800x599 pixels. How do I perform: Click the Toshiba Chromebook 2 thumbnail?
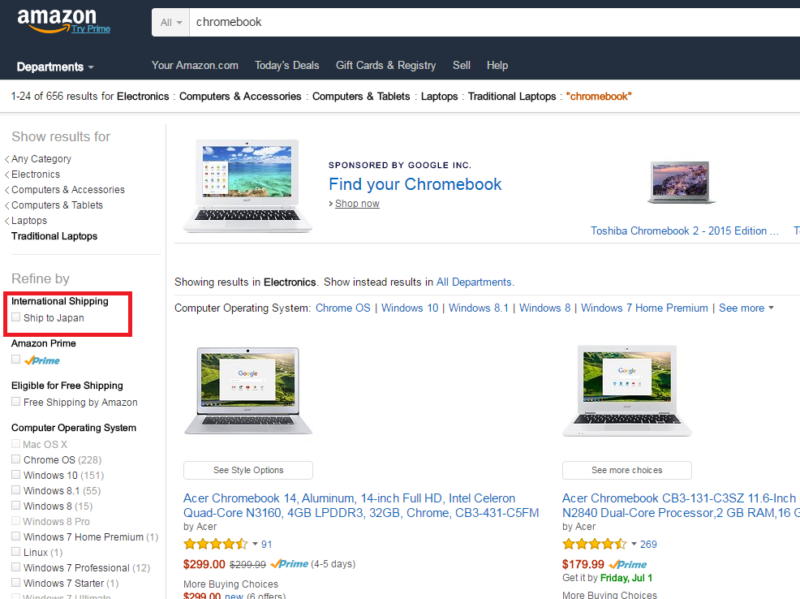[x=681, y=183]
